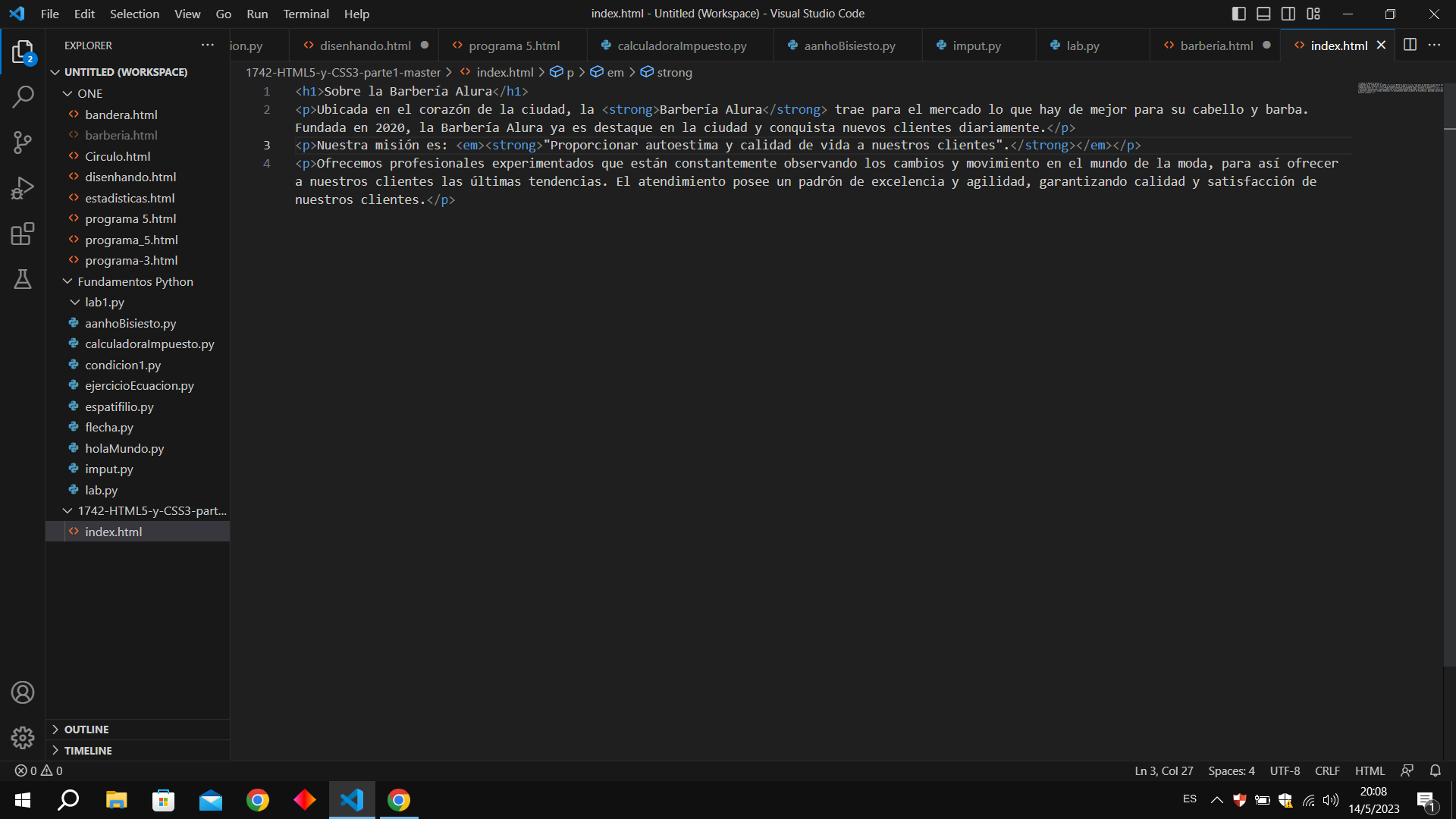Click the Split Editor Right icon
This screenshot has height=819, width=1456.
tap(1410, 45)
